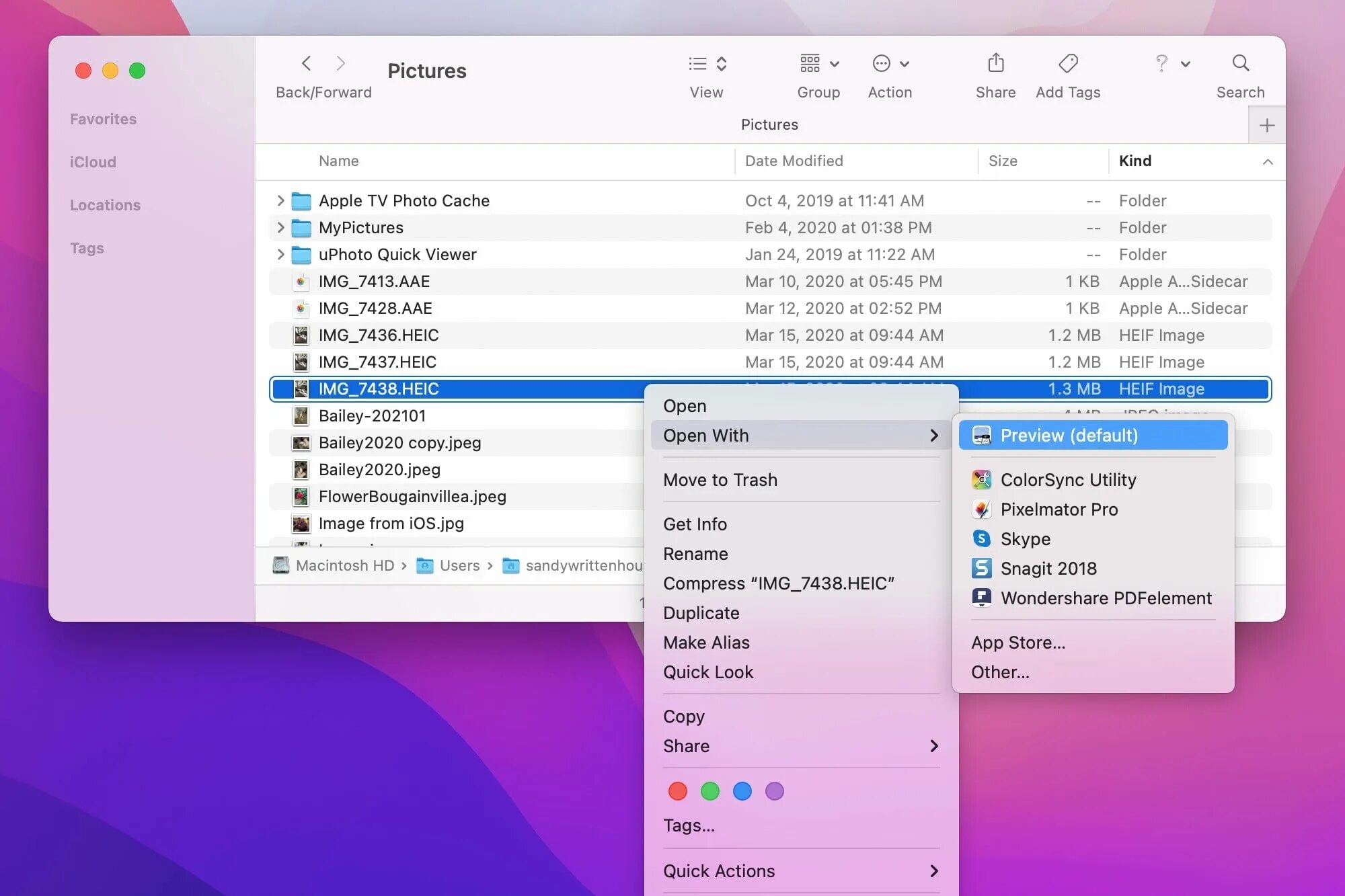This screenshot has height=896, width=1345.
Task: Click Quick Look in context menu
Action: coord(707,672)
